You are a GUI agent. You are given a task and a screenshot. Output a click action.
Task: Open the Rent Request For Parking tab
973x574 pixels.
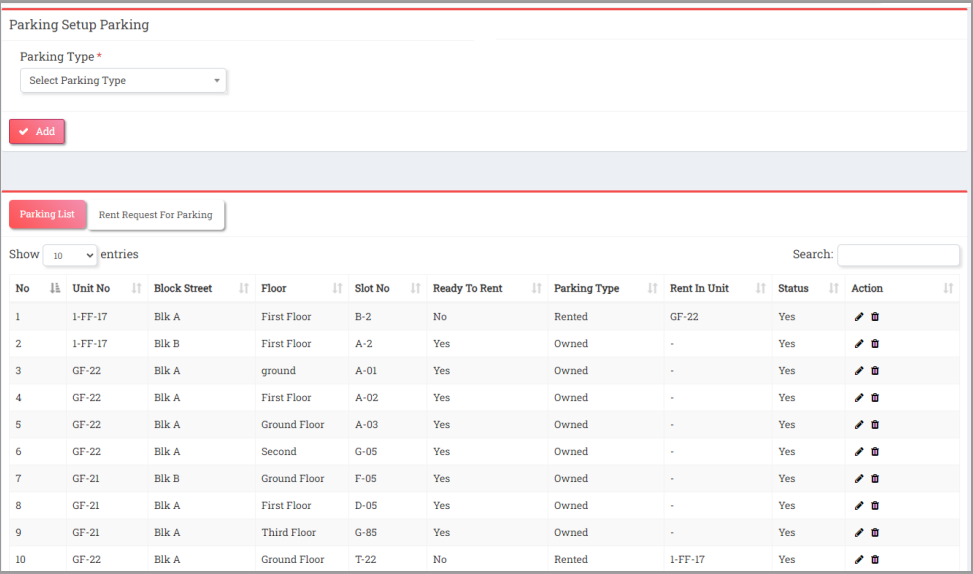pyautogui.click(x=156, y=214)
